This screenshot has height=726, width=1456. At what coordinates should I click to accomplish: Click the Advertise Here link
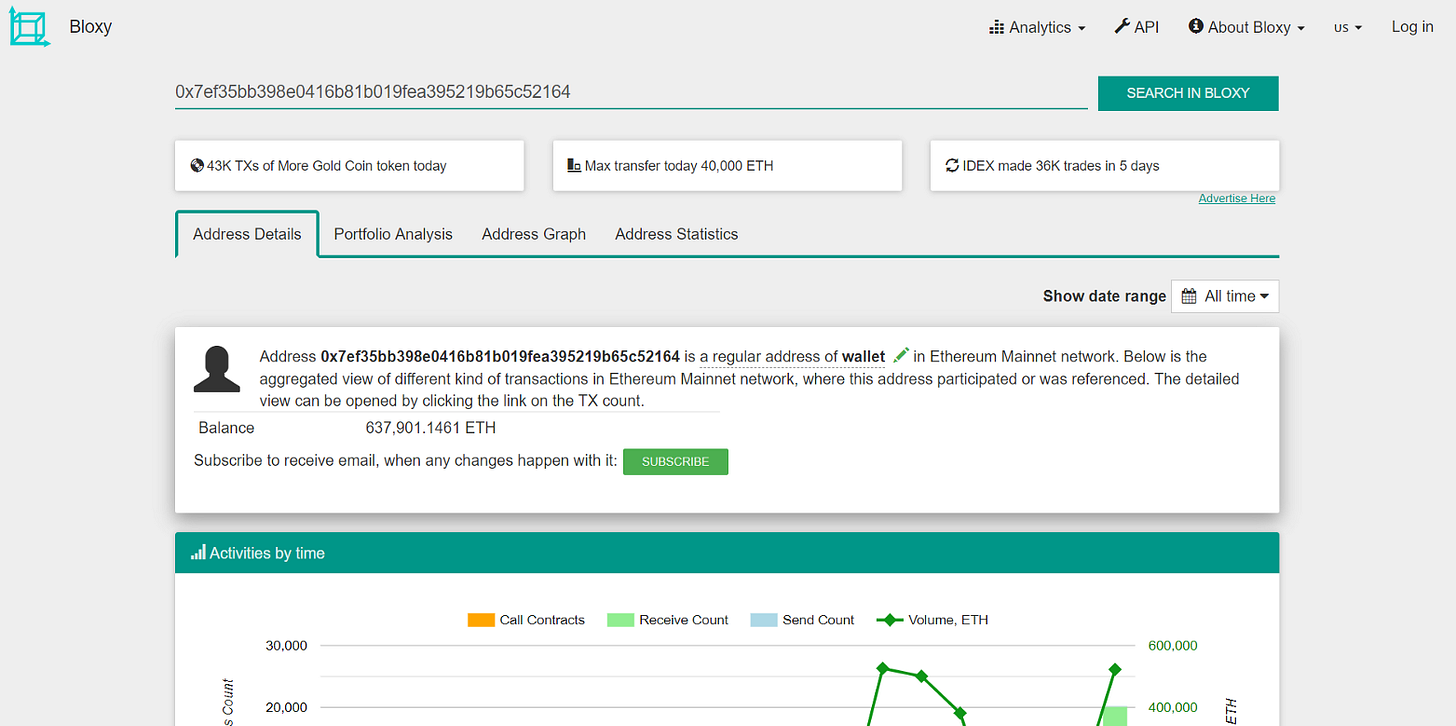tap(1237, 198)
